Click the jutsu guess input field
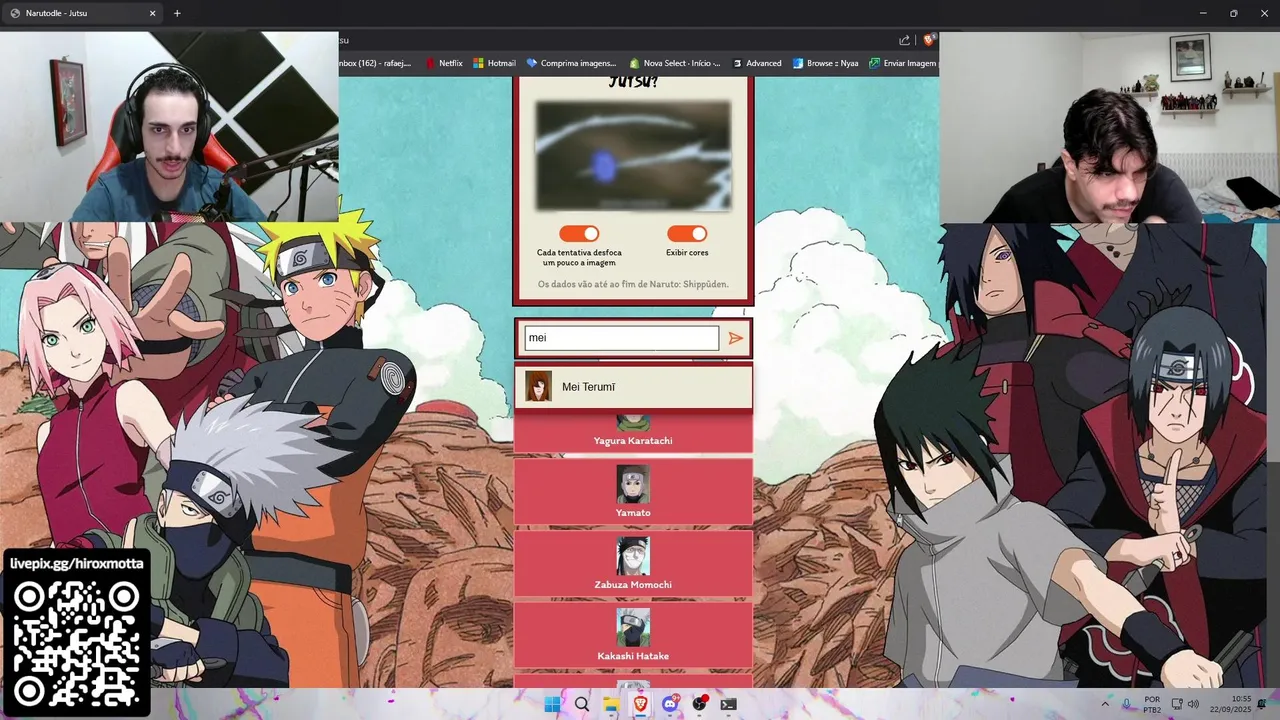The image size is (1280, 720). point(621,338)
